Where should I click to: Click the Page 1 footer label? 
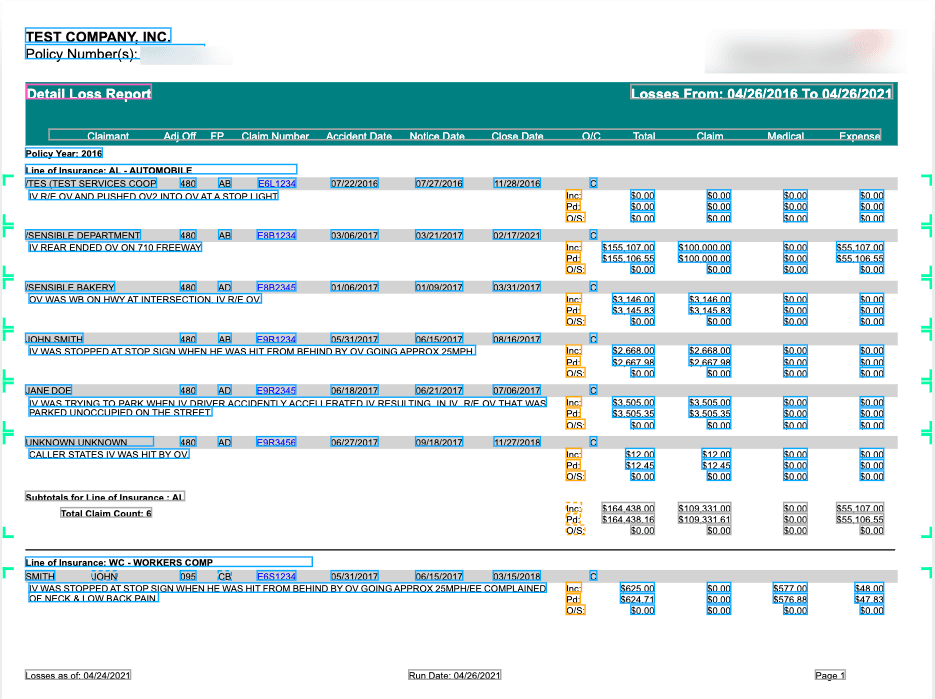[x=830, y=676]
